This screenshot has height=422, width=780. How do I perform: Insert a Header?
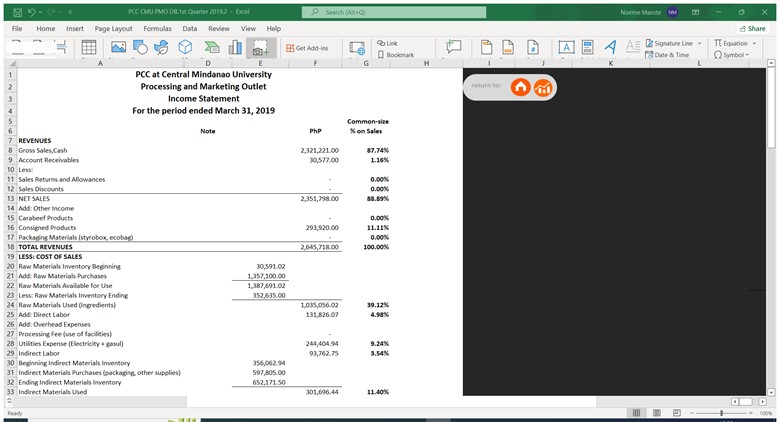[487, 47]
